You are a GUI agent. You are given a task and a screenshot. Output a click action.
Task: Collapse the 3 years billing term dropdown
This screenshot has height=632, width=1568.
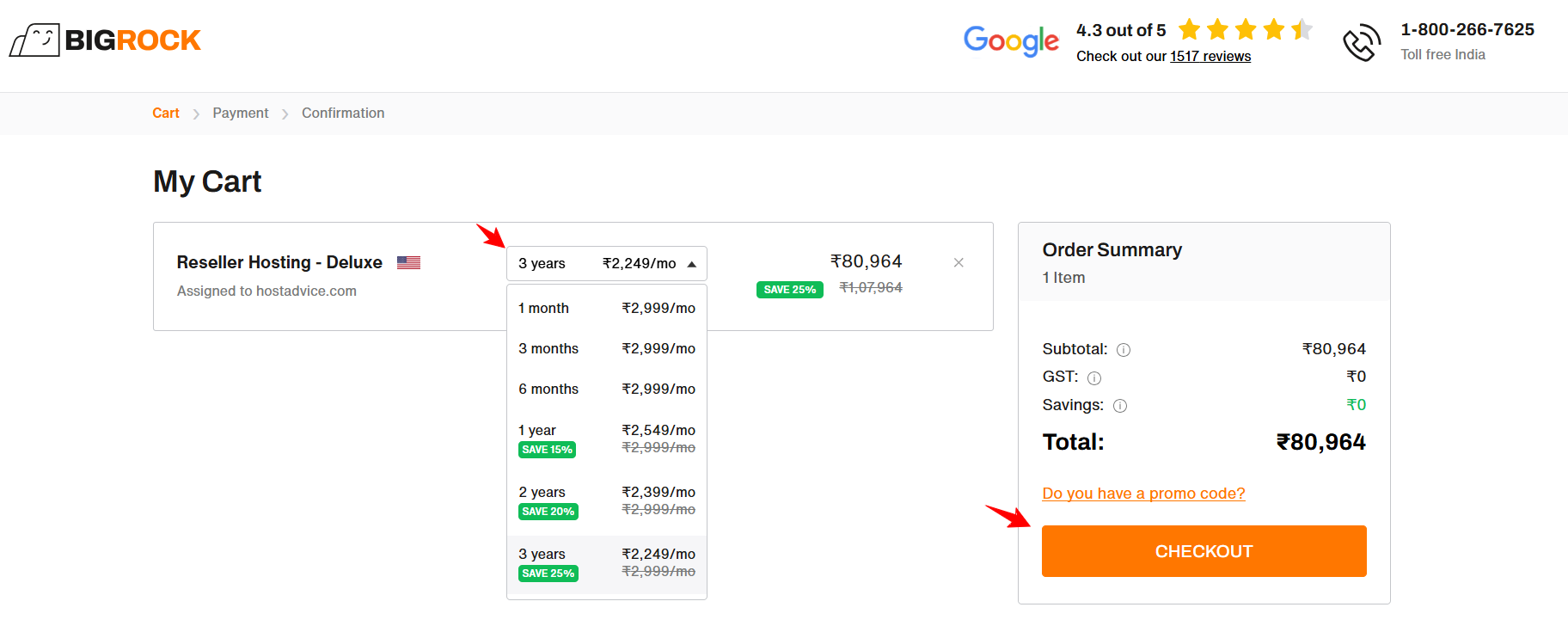607,263
